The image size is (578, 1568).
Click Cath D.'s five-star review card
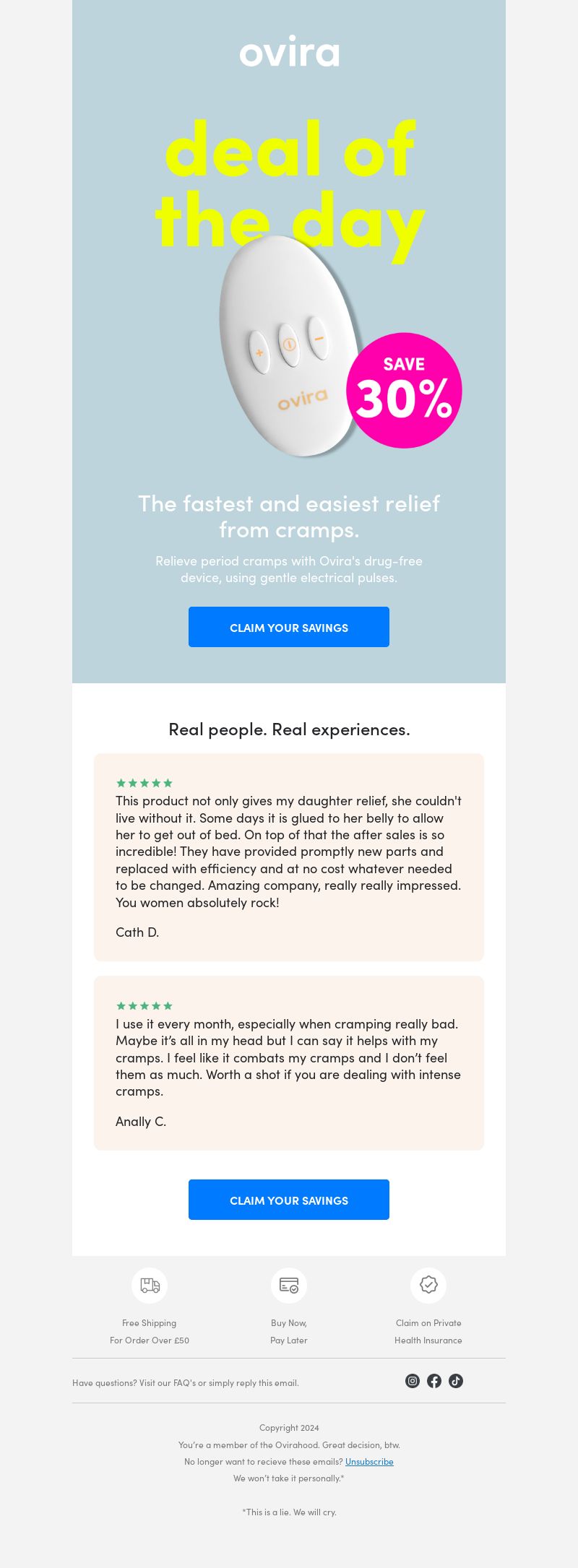(289, 857)
